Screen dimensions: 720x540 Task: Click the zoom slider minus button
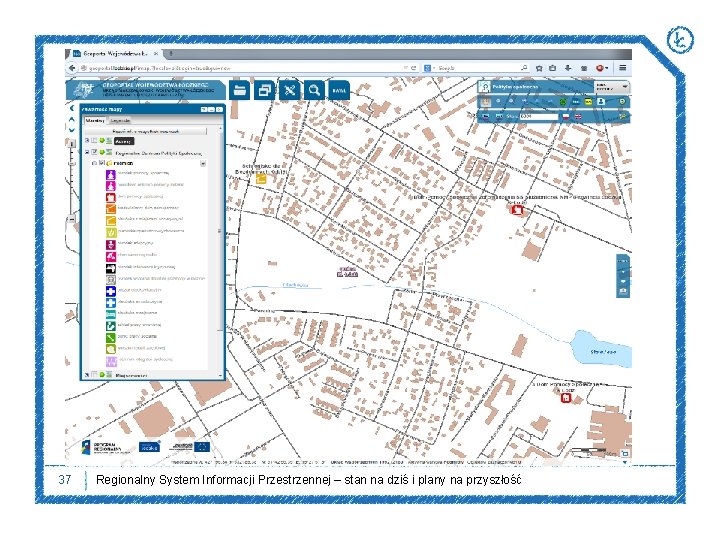(72, 219)
